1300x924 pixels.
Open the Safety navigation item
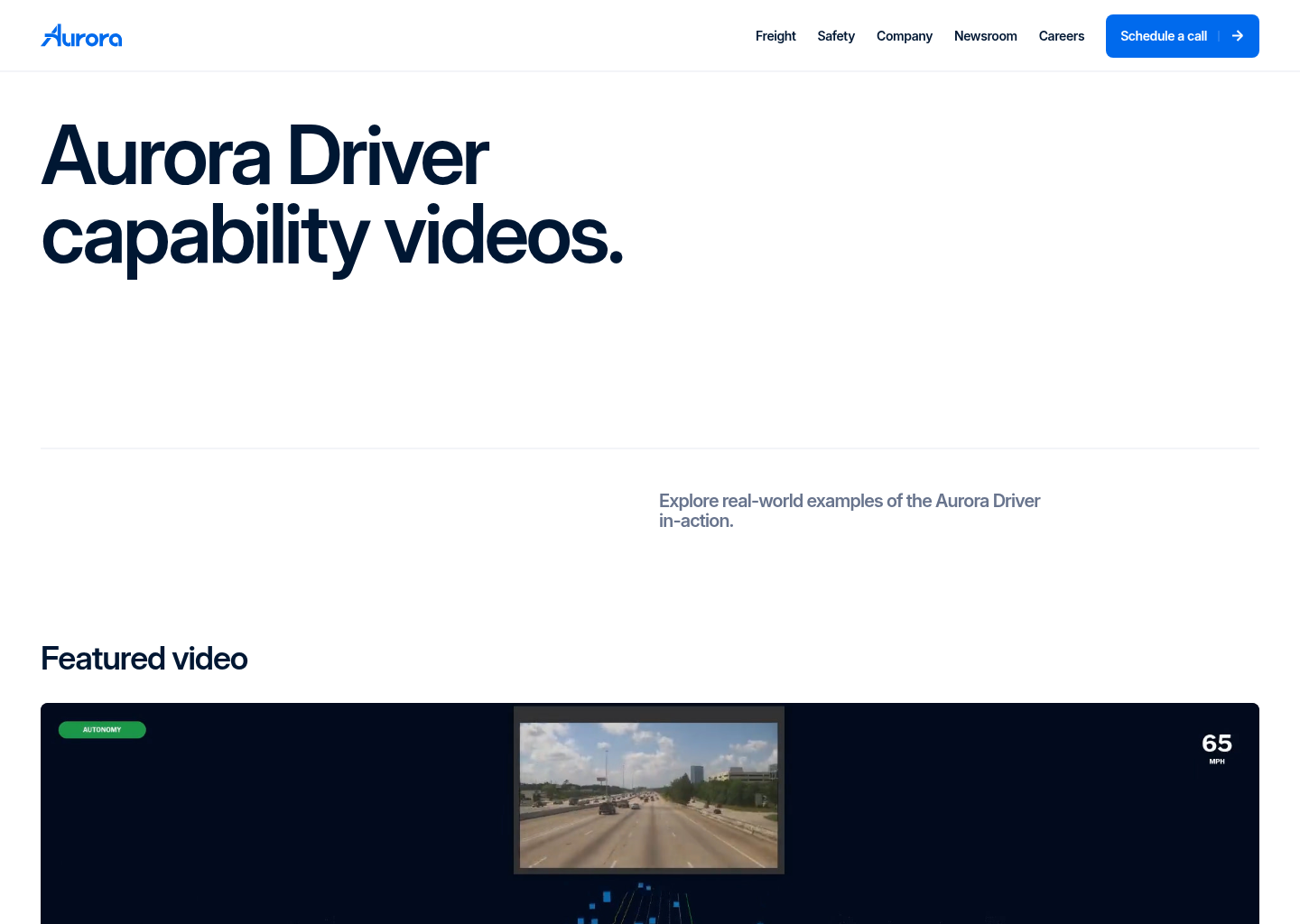coord(836,36)
